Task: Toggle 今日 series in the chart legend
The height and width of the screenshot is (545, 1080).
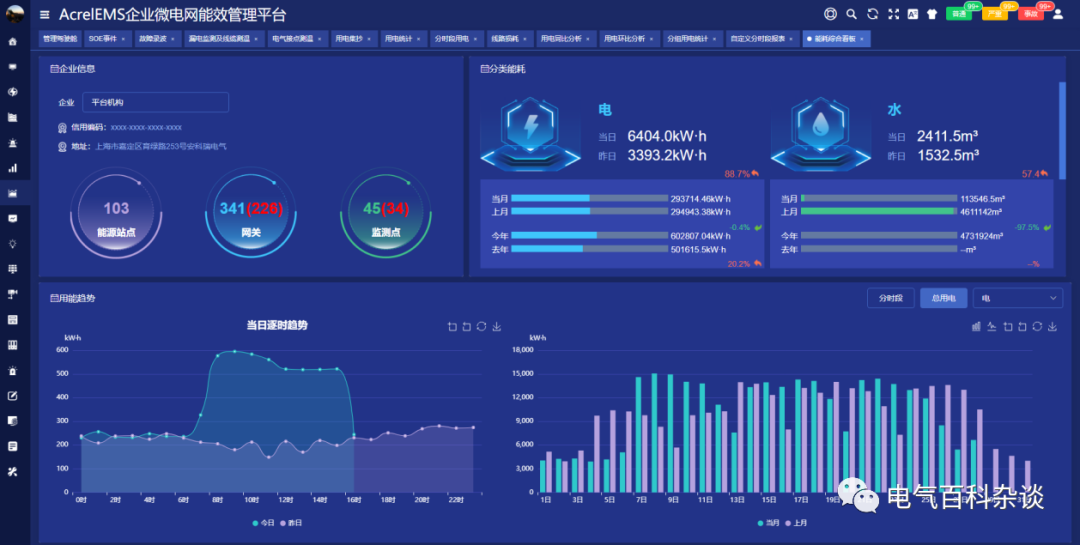Action: pyautogui.click(x=264, y=523)
